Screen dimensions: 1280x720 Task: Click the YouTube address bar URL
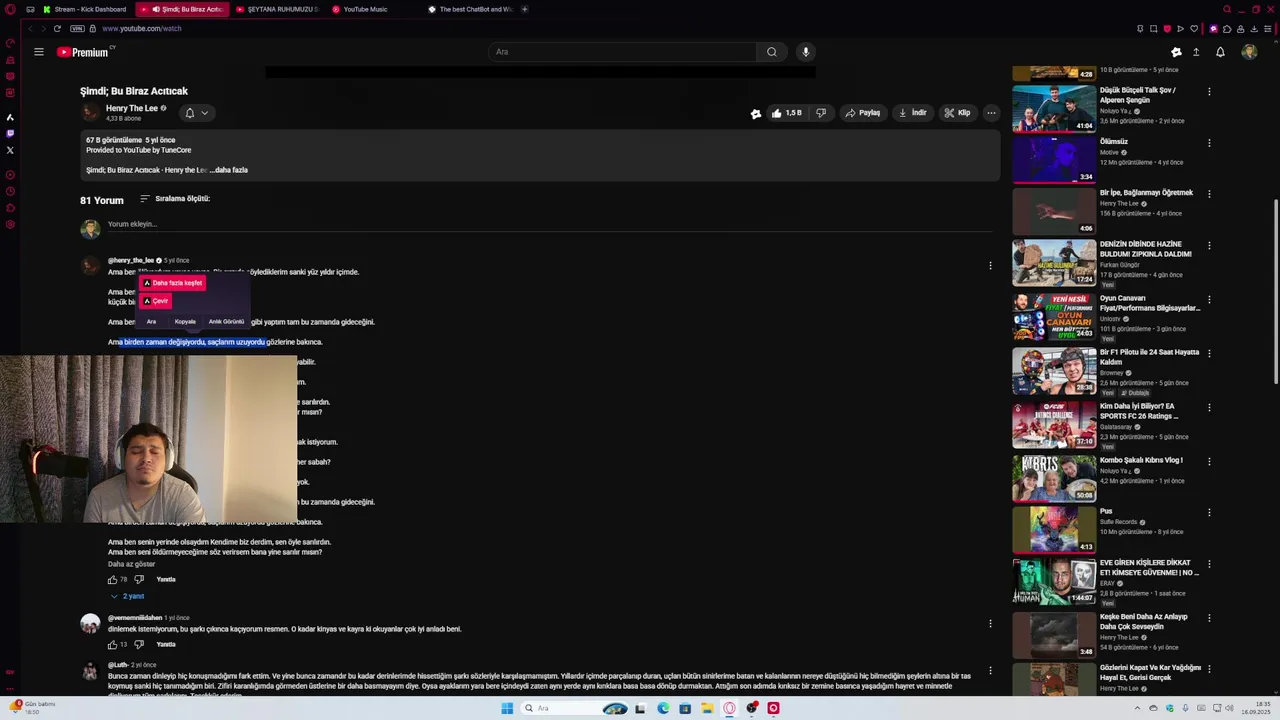point(141,28)
